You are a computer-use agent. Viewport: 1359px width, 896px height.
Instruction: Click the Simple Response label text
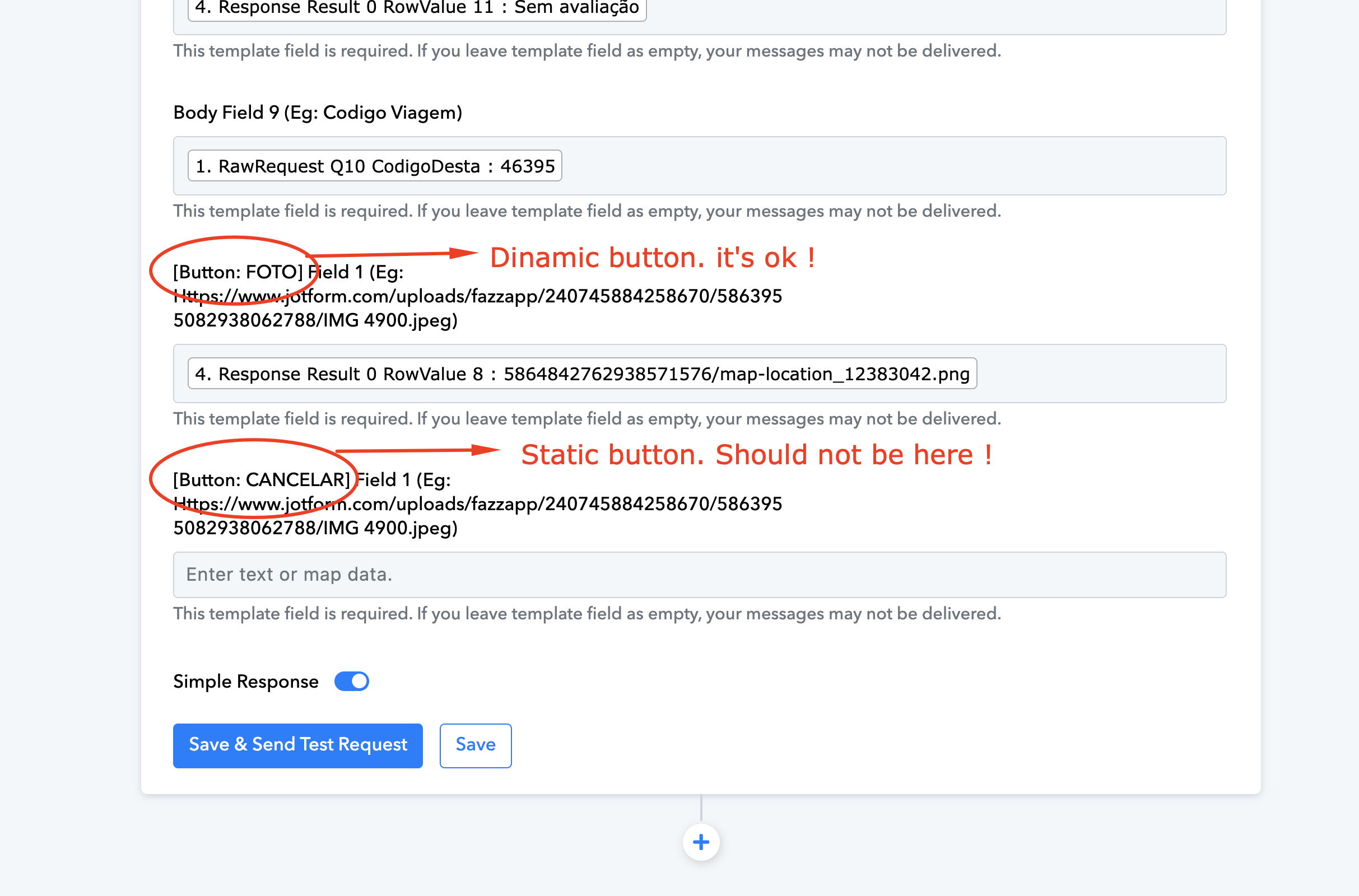246,681
